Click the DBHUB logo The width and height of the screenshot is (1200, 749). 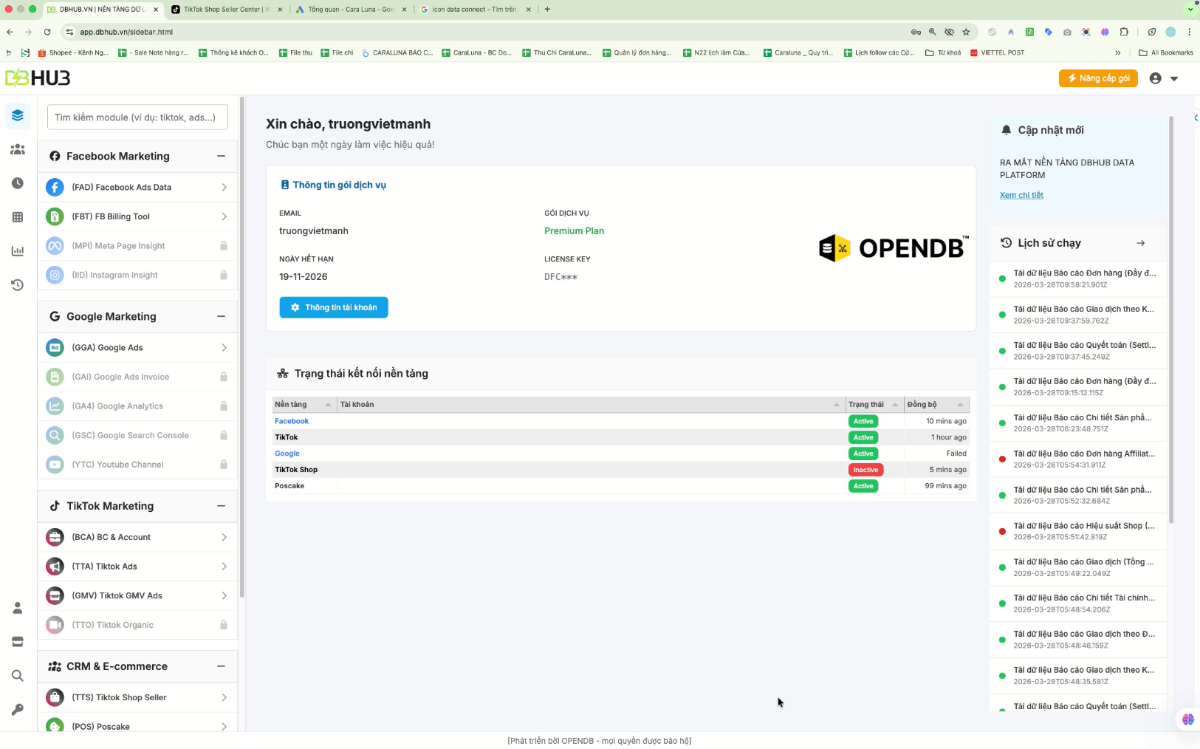(x=37, y=78)
